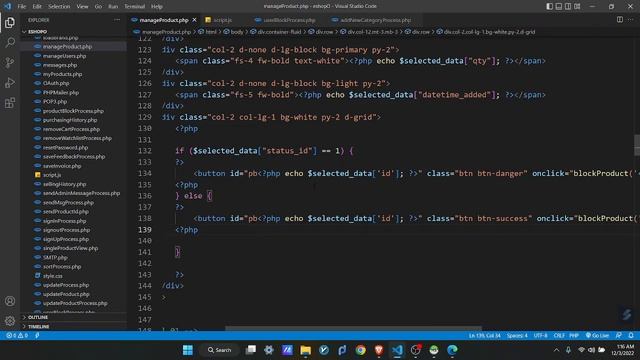Open the Search view in activity bar
The height and width of the screenshot is (360, 640).
(10, 42)
